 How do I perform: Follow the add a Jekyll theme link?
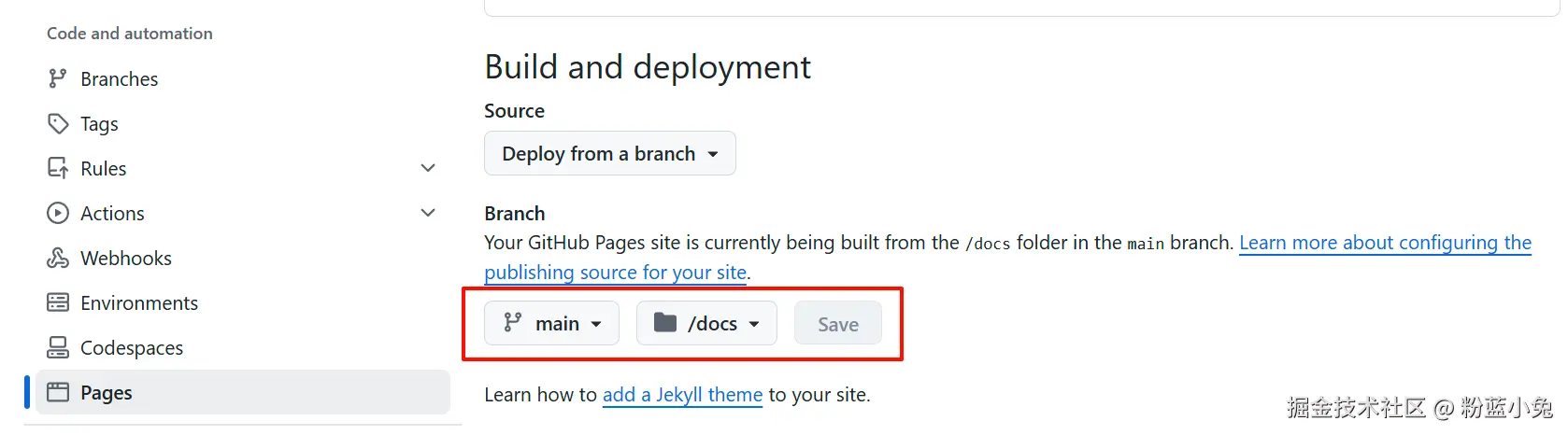[x=682, y=395]
